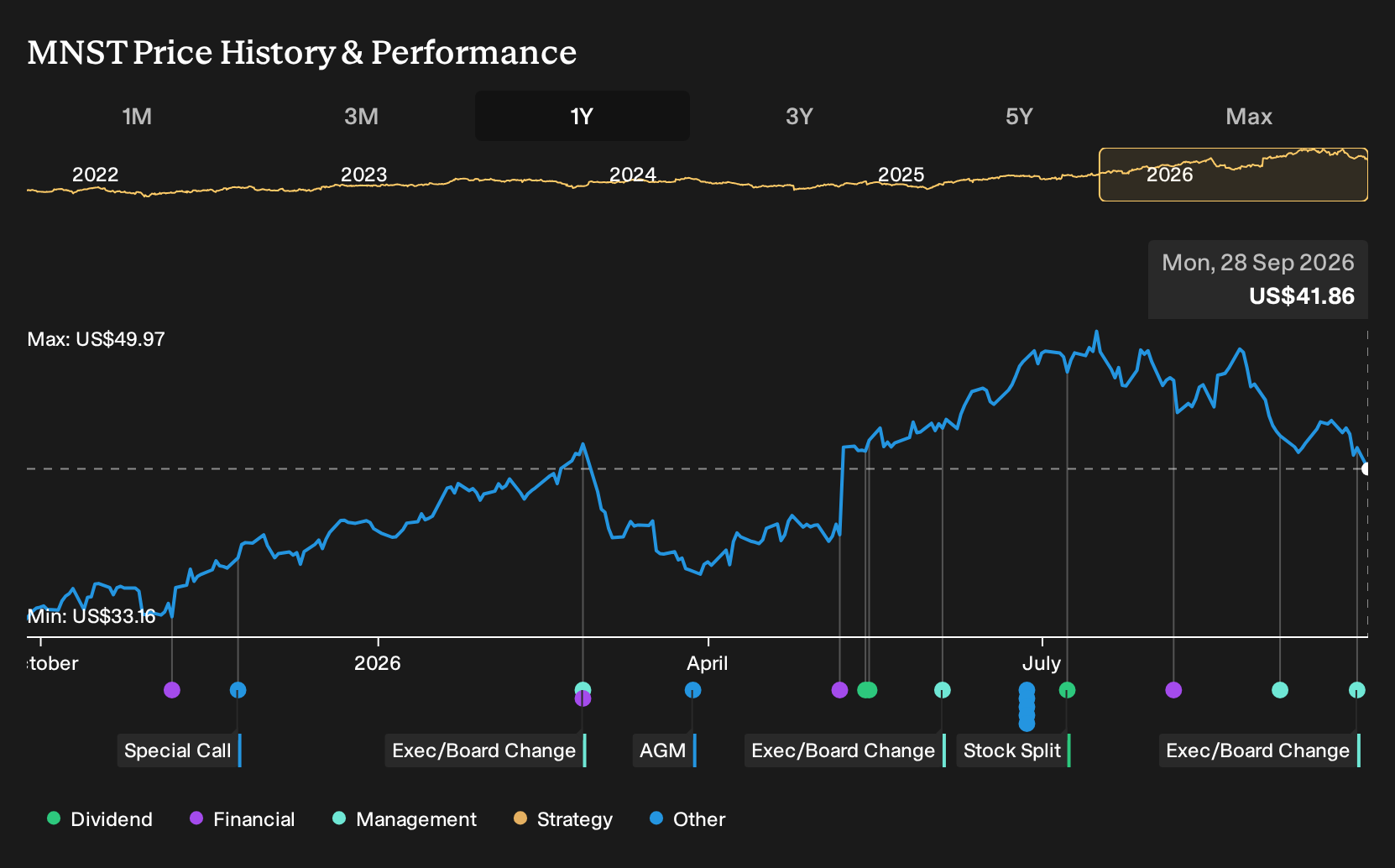Image resolution: width=1395 pixels, height=868 pixels.
Task: Select the 1Y time range tab
Action: (582, 116)
